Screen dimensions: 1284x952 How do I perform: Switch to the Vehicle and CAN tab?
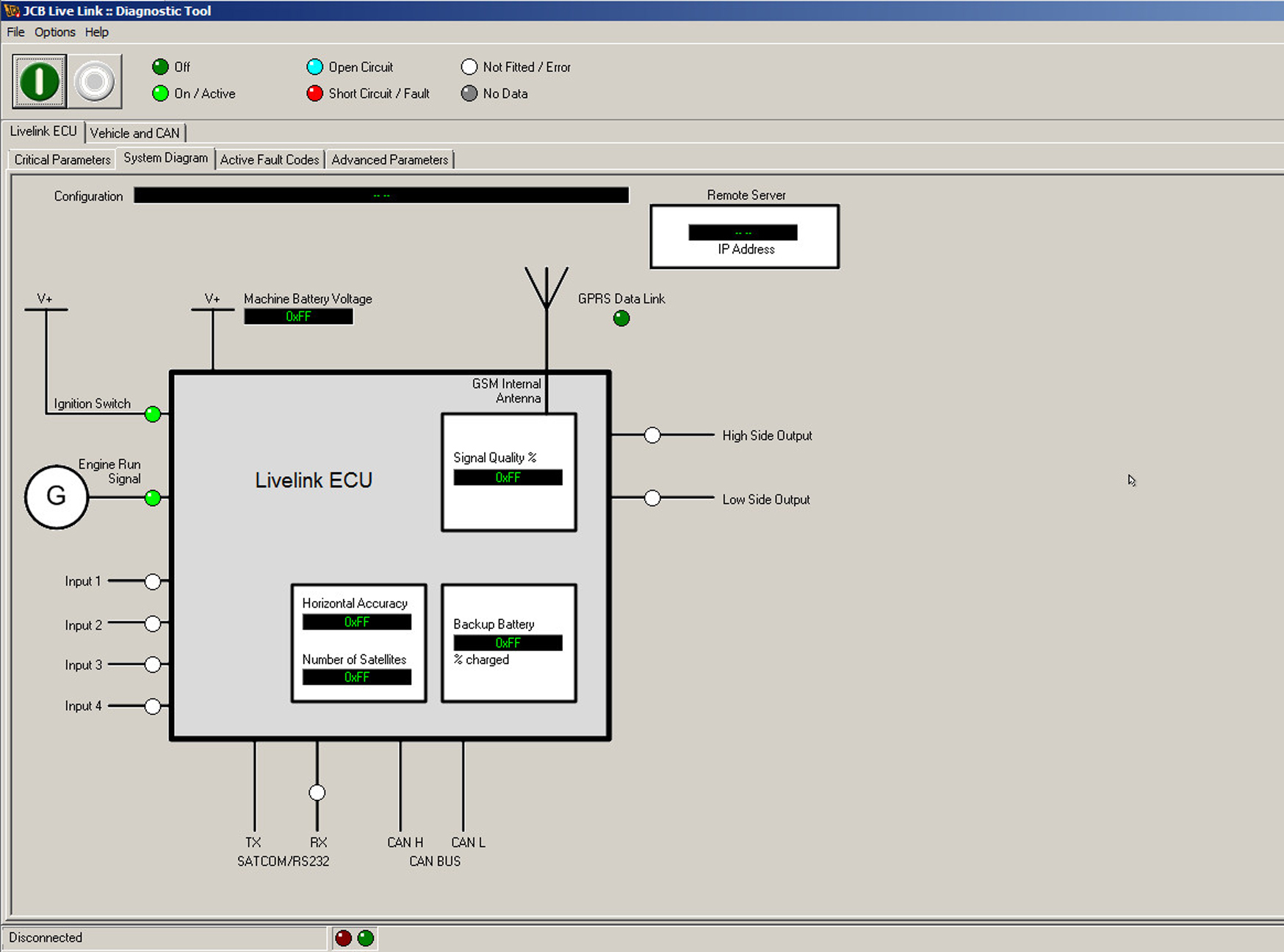135,133
